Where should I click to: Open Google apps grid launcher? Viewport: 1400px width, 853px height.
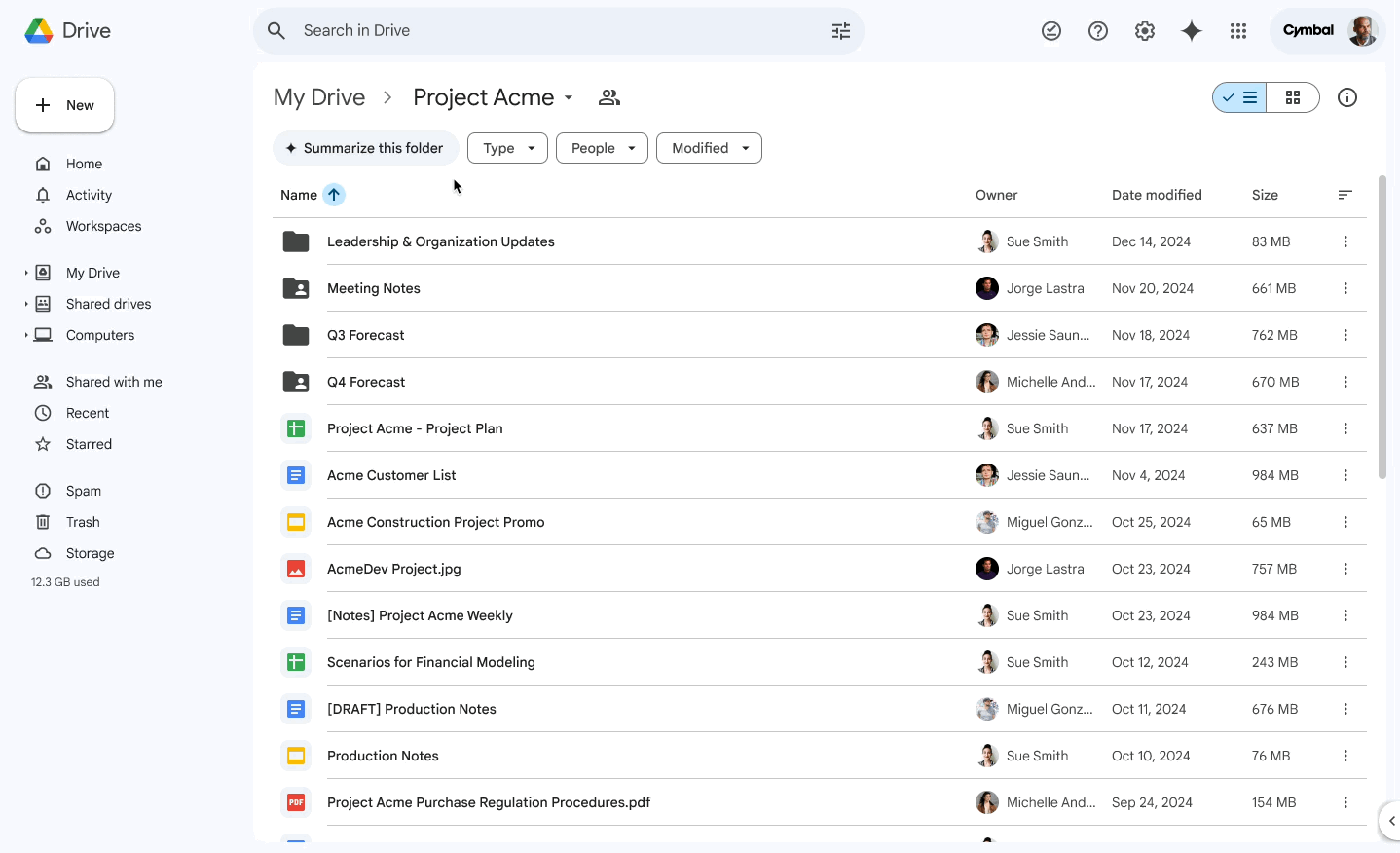[1237, 31]
